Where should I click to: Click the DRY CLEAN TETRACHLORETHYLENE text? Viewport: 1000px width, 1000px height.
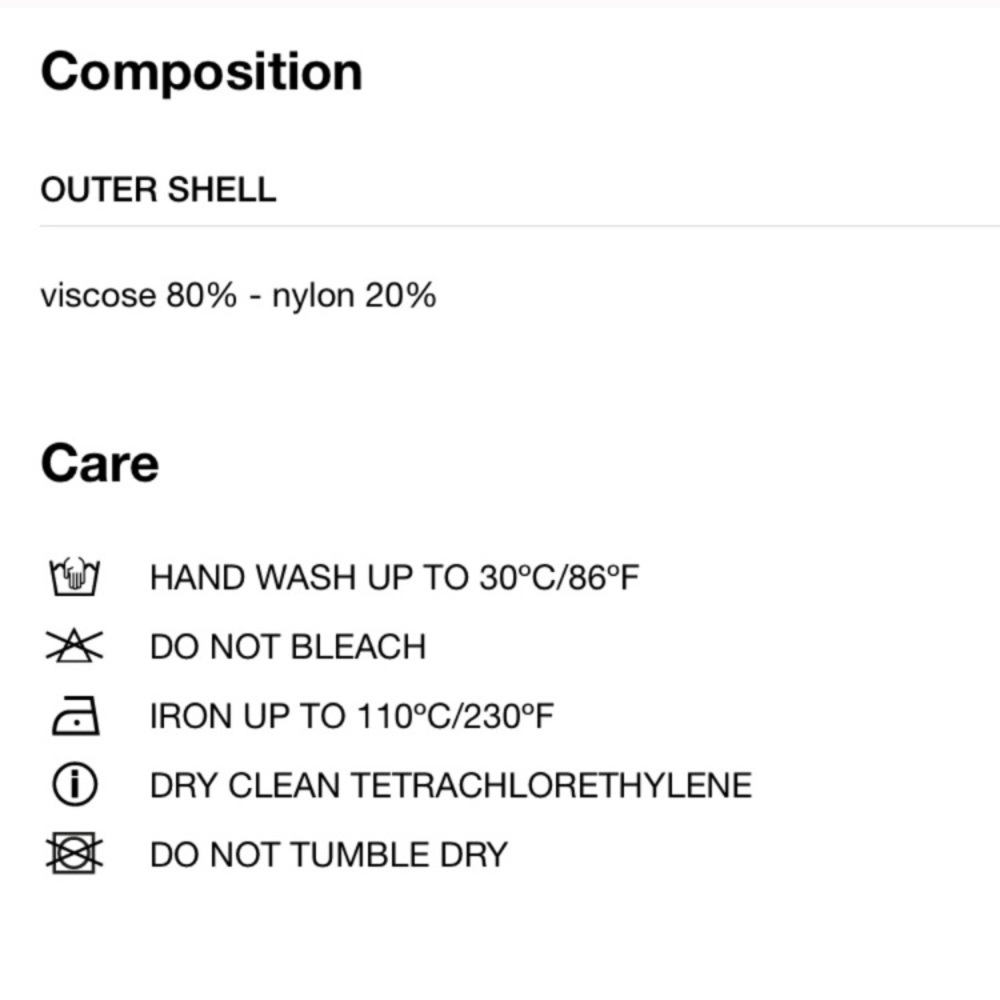coord(451,785)
